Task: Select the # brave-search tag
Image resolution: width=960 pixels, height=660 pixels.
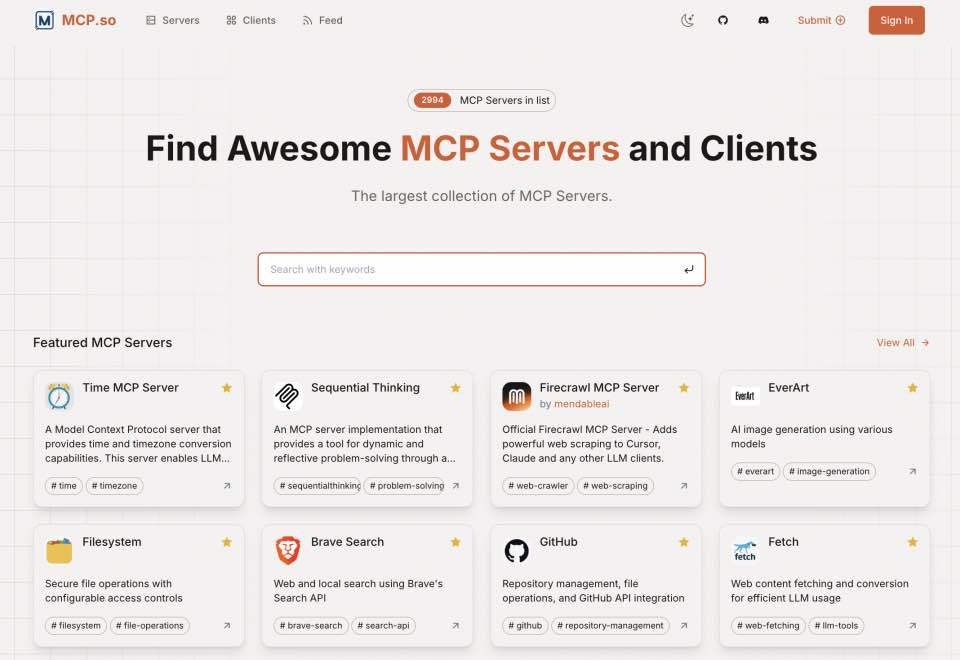Action: [311, 626]
